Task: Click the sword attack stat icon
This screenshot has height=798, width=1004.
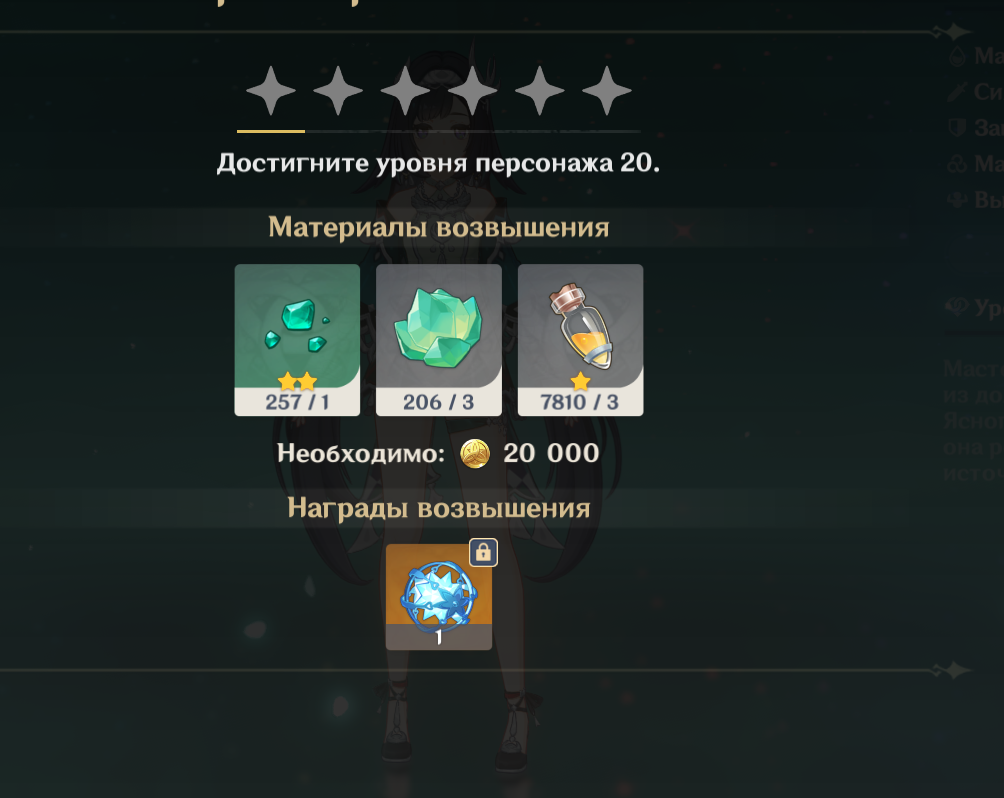Action: pos(957,92)
